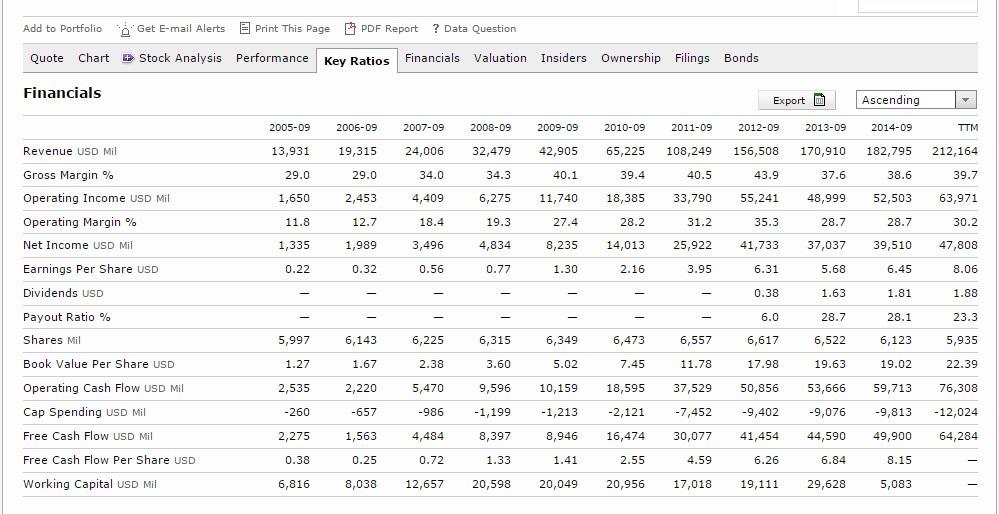Open the Bonds tab

(x=741, y=58)
